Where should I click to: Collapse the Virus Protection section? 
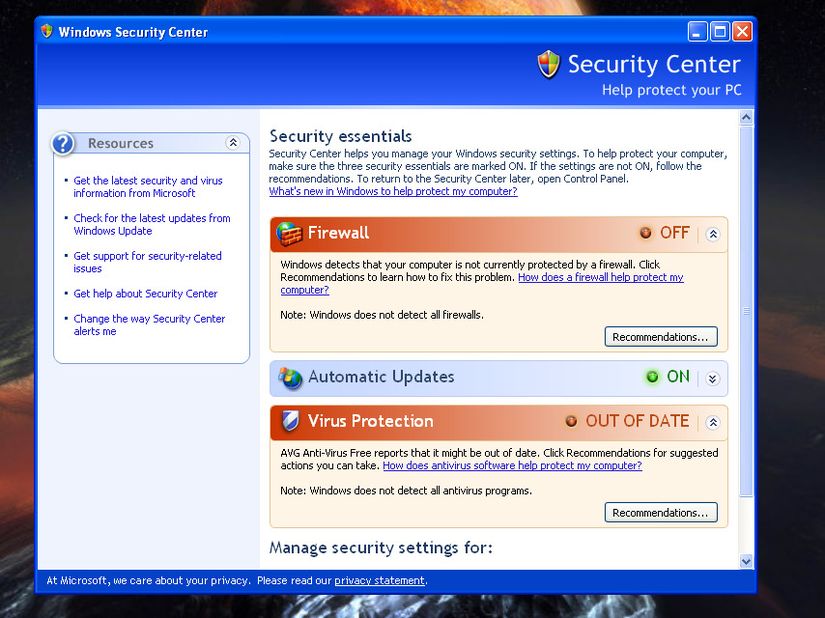(x=712, y=421)
